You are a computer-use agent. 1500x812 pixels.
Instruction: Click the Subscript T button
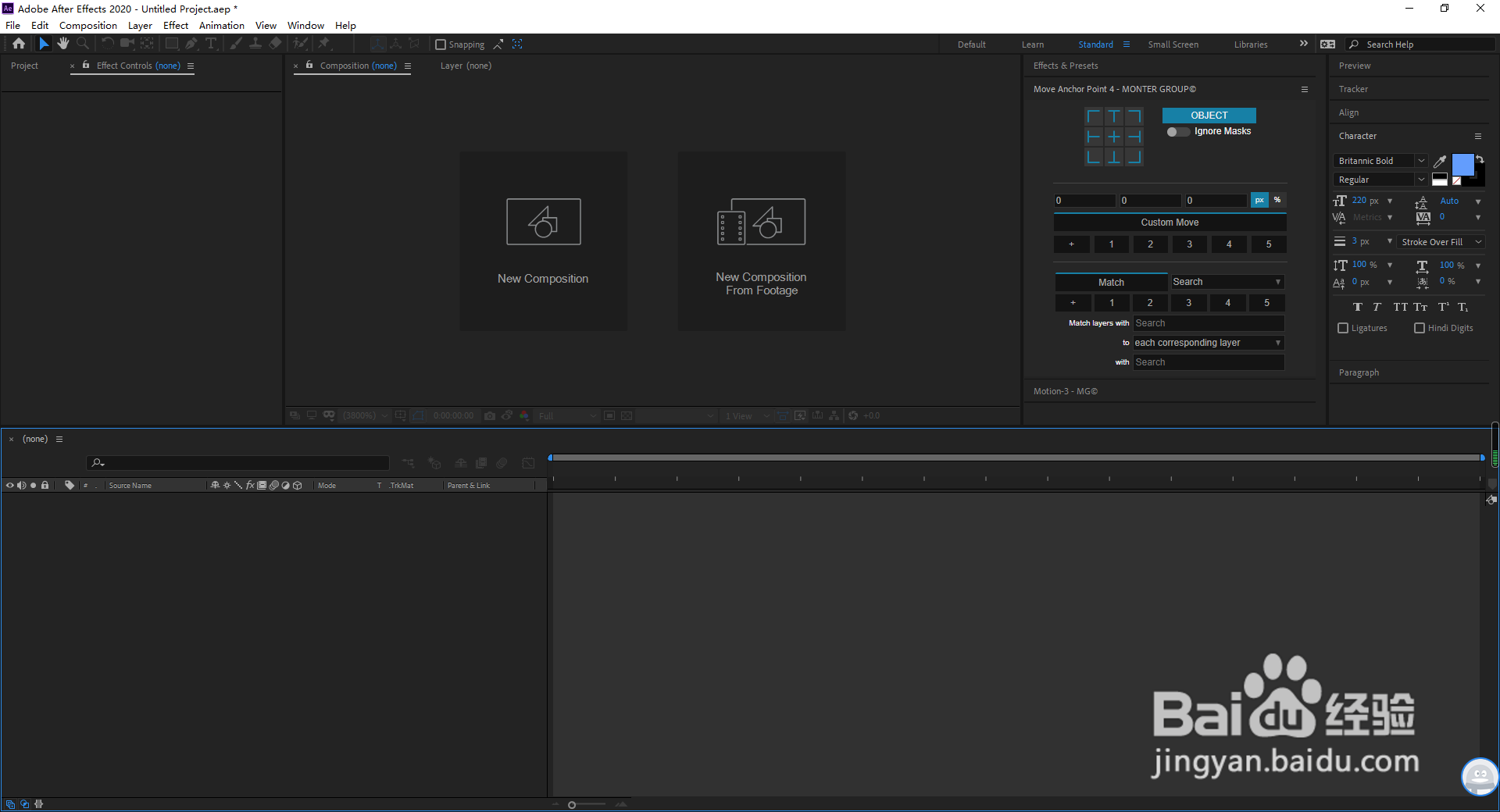coord(1462,307)
